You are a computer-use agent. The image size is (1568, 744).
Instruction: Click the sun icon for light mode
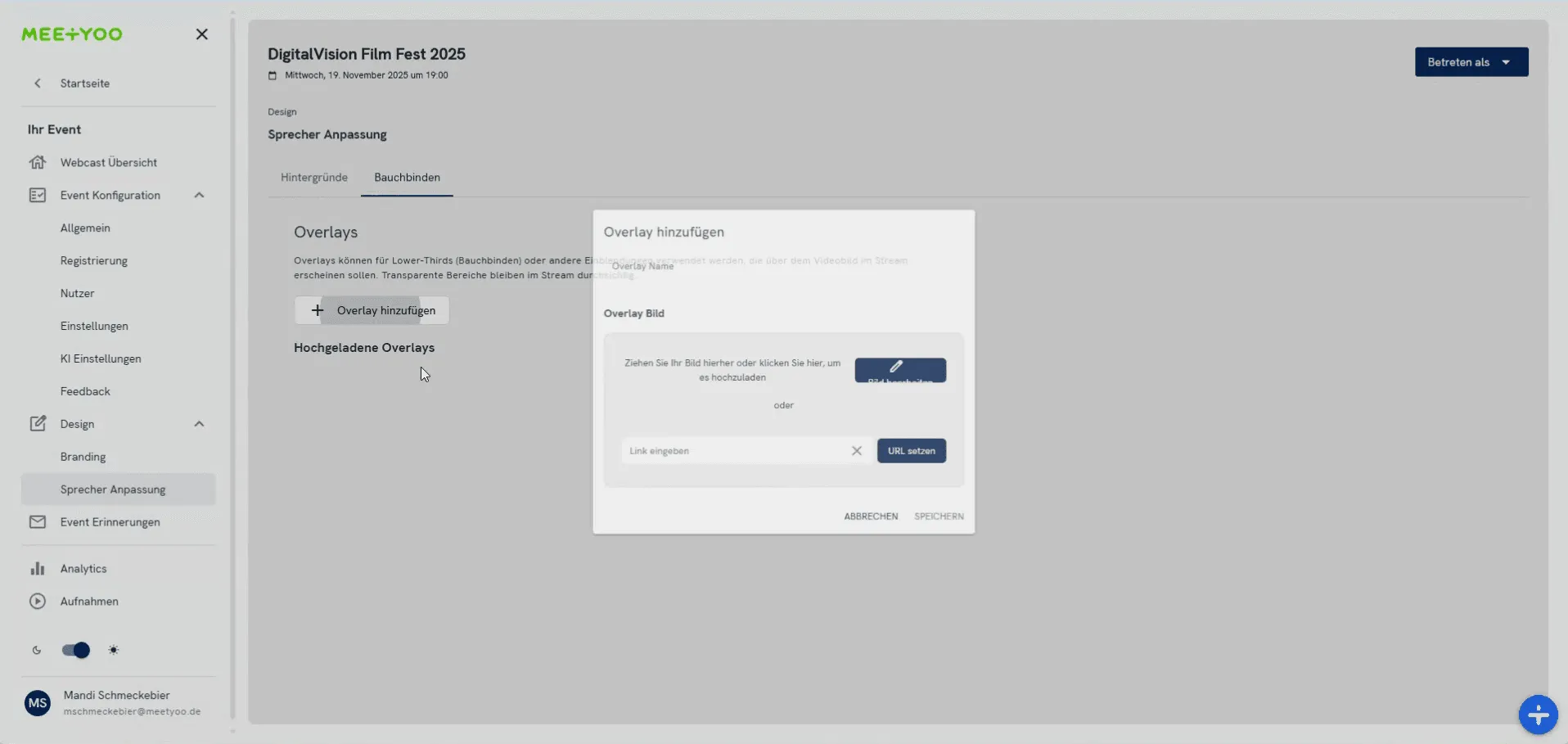click(114, 650)
